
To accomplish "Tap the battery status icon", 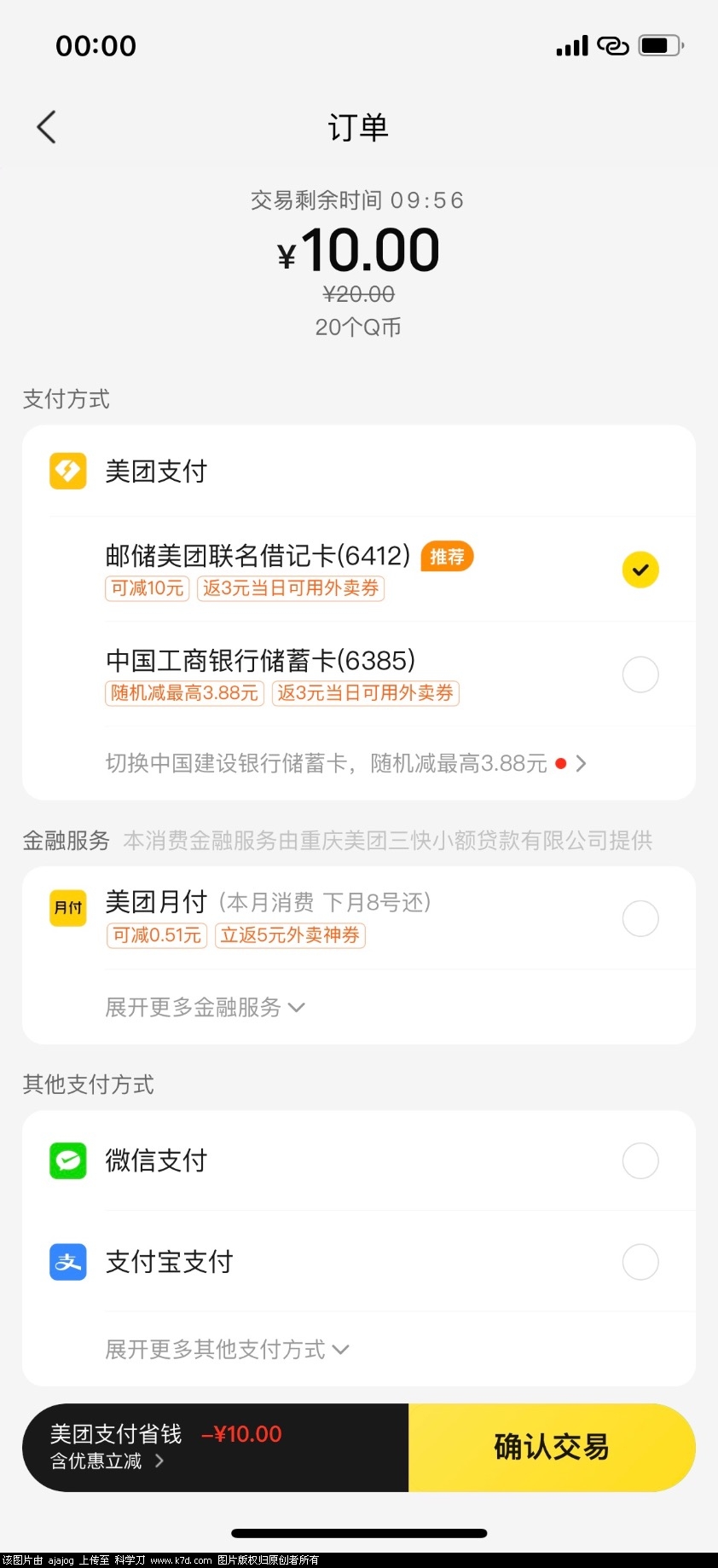I will click(661, 45).
